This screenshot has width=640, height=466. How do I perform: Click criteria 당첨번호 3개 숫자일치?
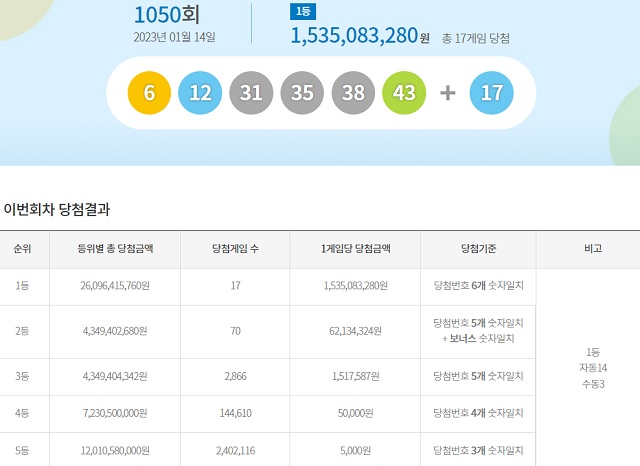[478, 450]
